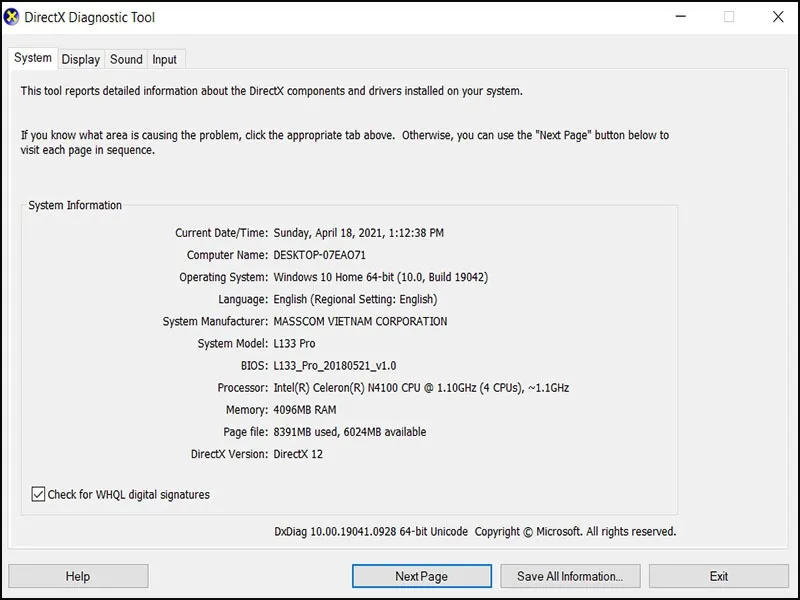The width and height of the screenshot is (800, 600).
Task: Select the Input tab
Action: click(x=165, y=59)
